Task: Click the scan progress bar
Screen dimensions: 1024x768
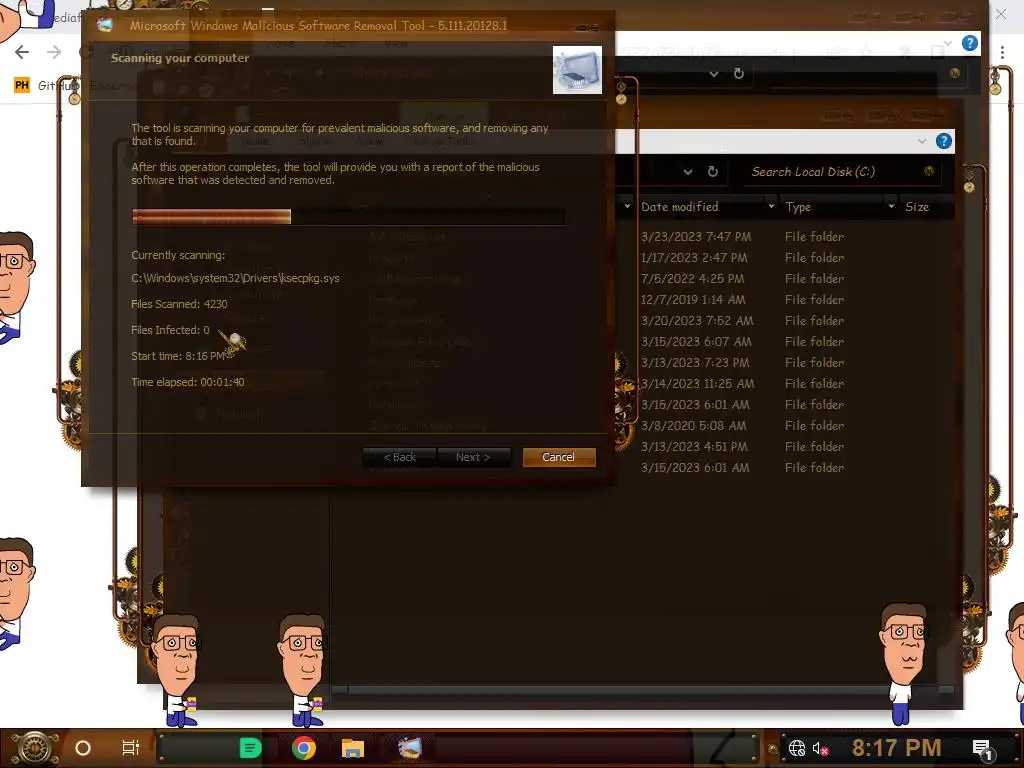Action: click(x=348, y=217)
